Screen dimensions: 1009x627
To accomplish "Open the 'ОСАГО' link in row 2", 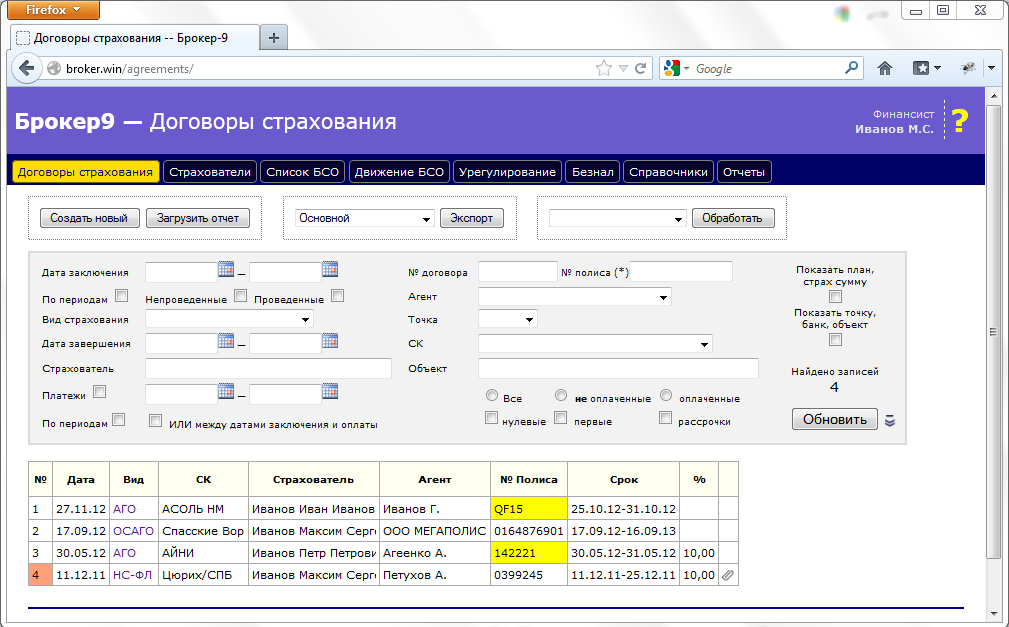I will coord(133,531).
